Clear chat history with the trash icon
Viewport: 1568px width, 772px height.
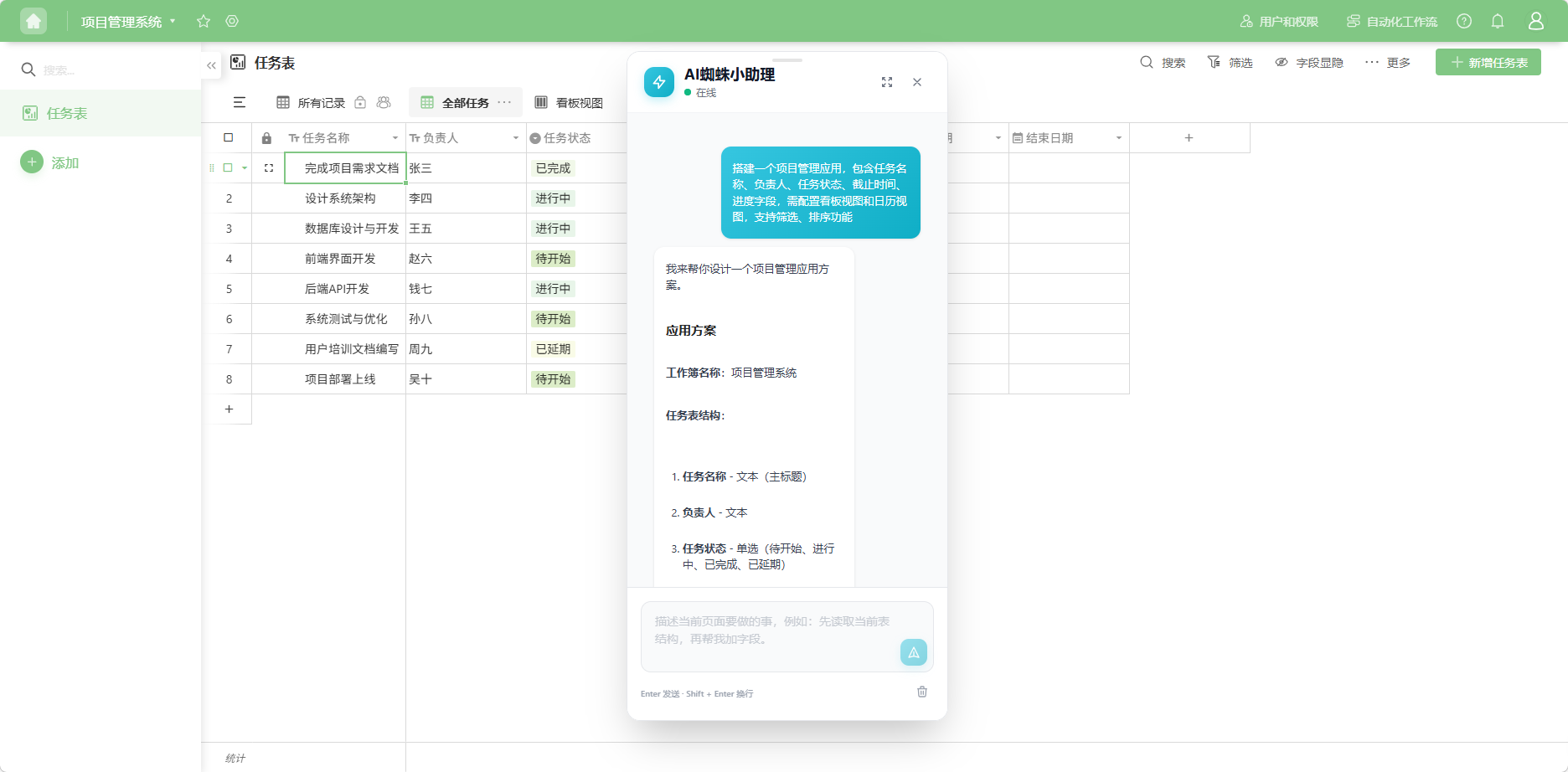pos(922,692)
